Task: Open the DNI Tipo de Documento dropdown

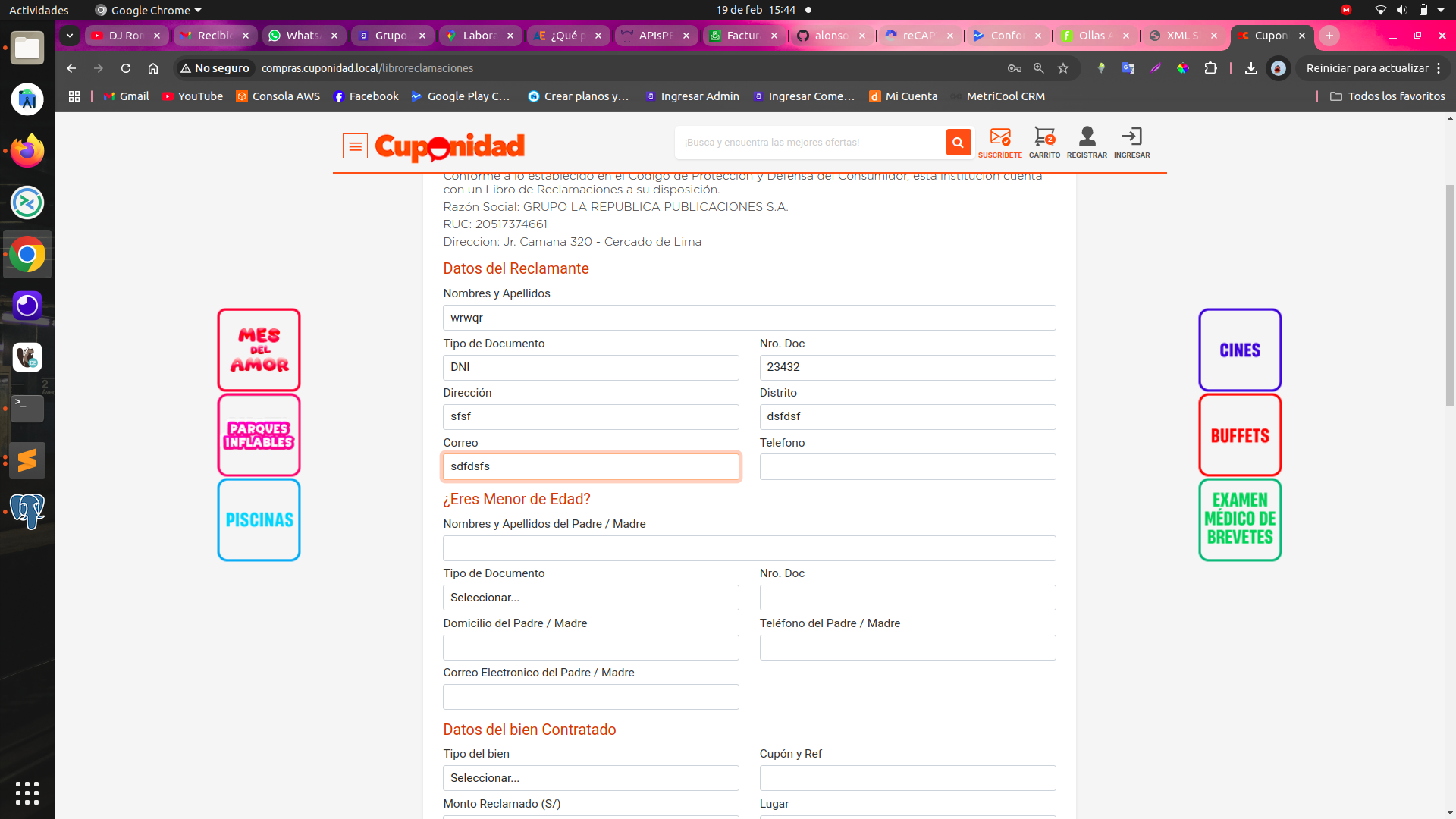Action: [591, 367]
